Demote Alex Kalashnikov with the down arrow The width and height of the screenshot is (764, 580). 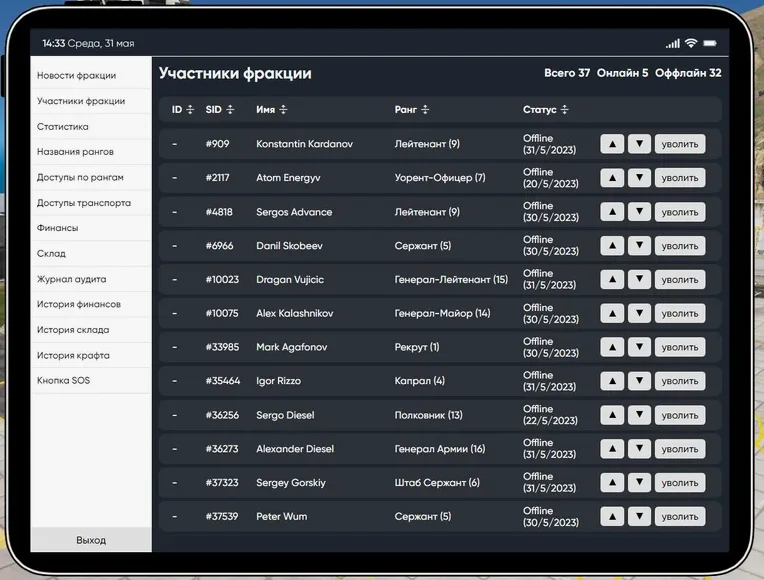[x=639, y=313]
